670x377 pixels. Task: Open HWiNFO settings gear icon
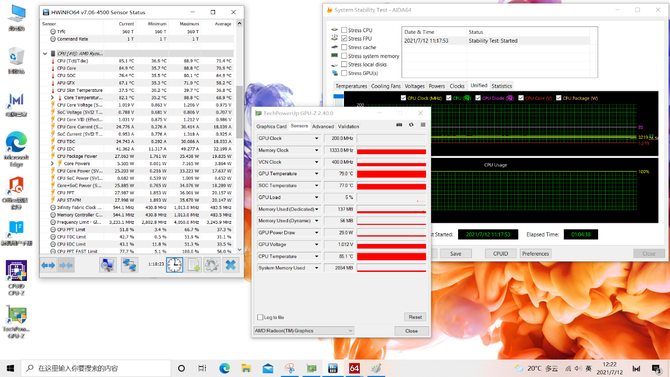coord(212,265)
